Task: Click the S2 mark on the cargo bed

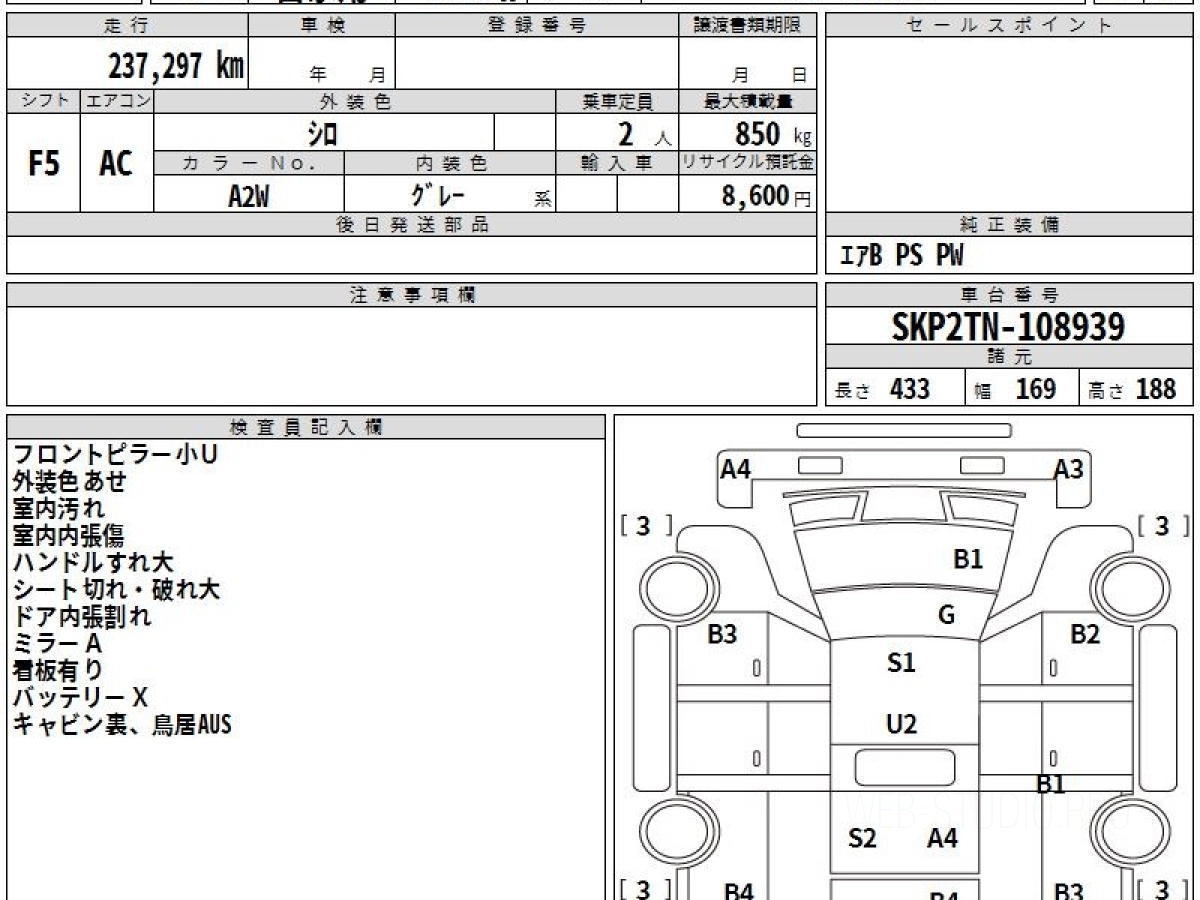Action: tap(862, 838)
